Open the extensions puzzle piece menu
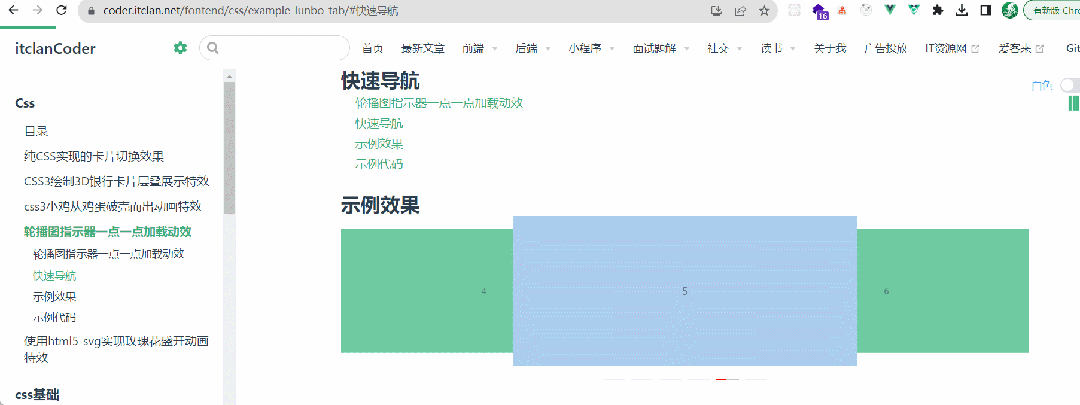Image resolution: width=1080 pixels, height=405 pixels. [937, 10]
